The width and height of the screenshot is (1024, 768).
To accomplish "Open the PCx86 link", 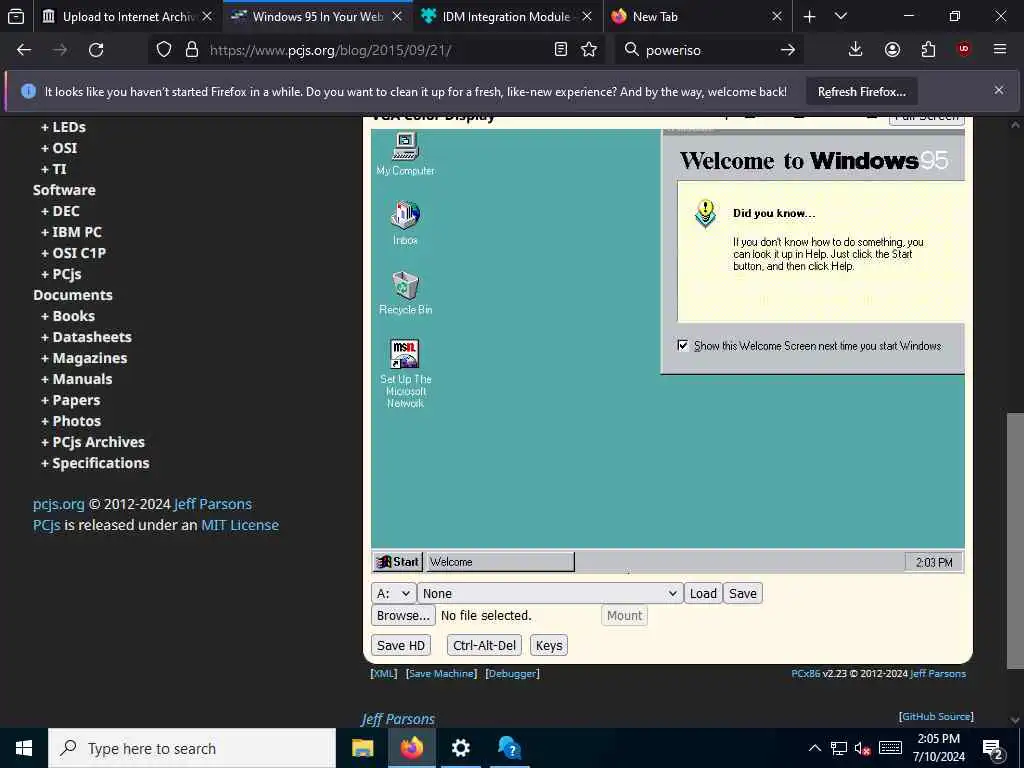I will tap(805, 673).
